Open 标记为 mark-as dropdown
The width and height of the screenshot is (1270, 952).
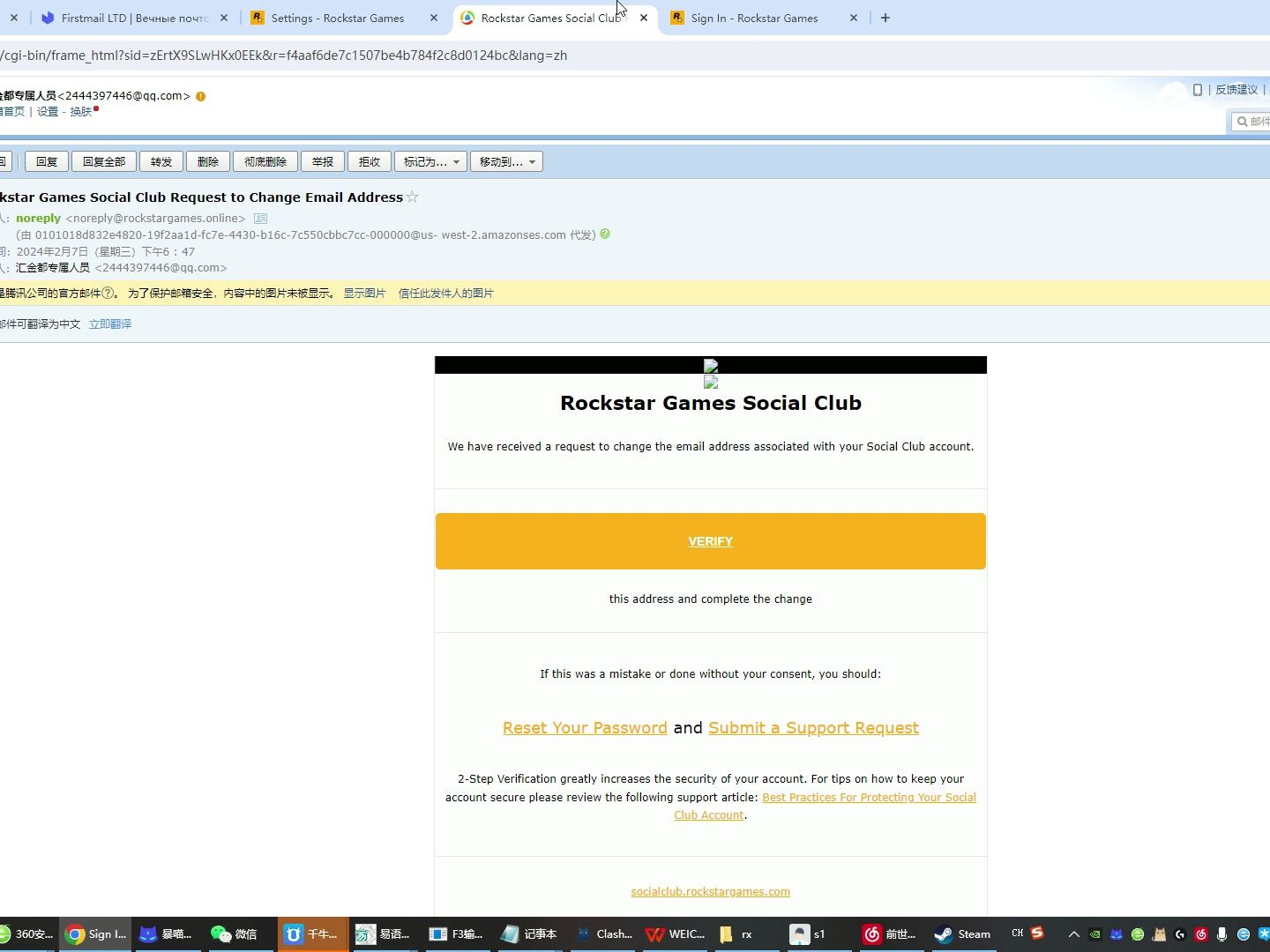(x=430, y=162)
